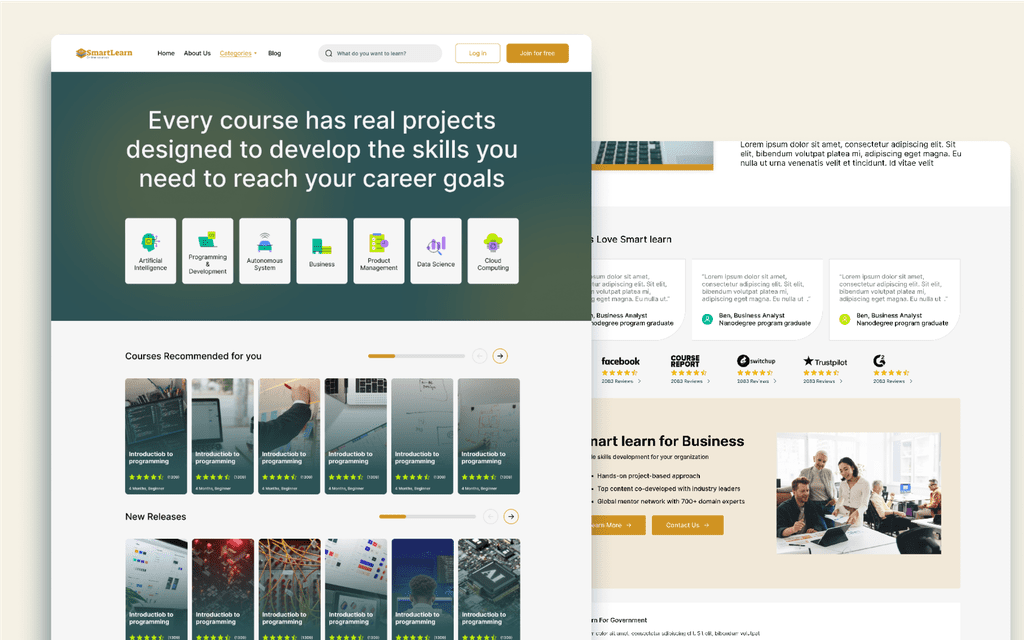Open course card with hand holding marker
The width and height of the screenshot is (1024, 640).
pyautogui.click(x=289, y=436)
